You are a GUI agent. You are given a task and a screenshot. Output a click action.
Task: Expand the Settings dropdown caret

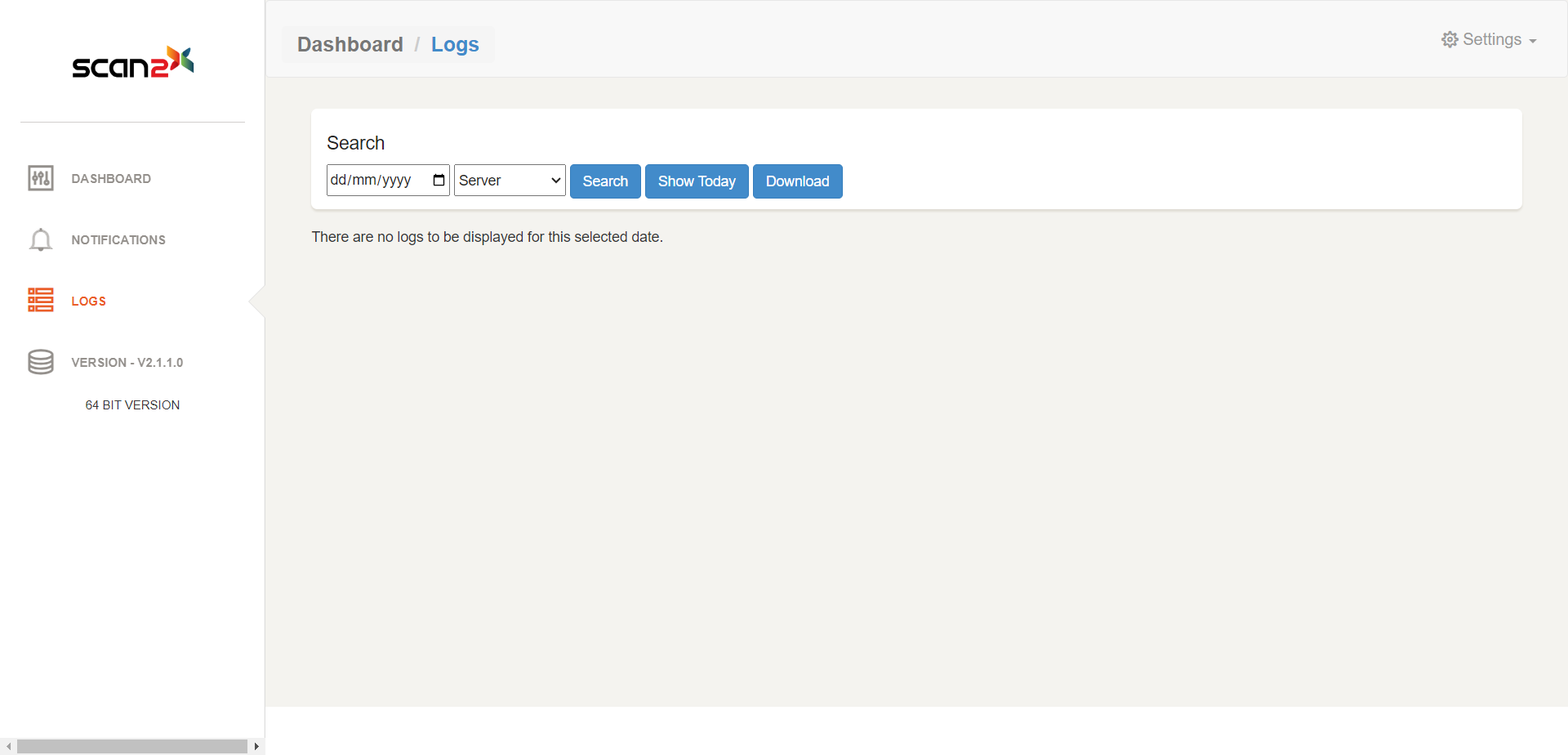coord(1533,41)
